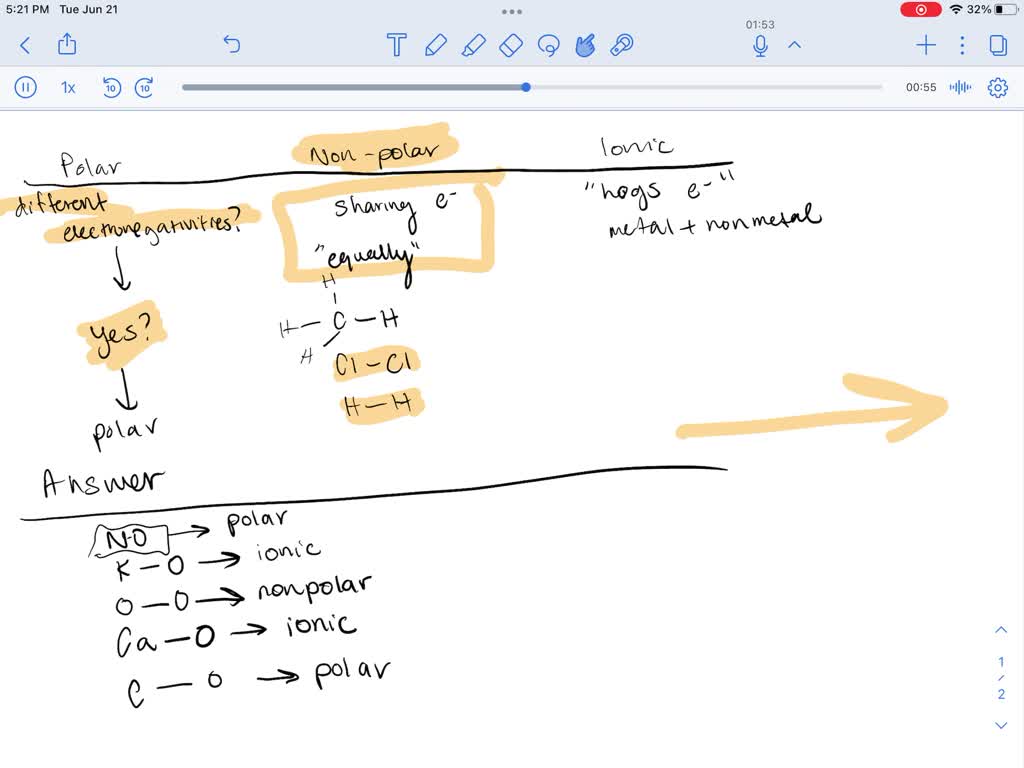1024x768 pixels.
Task: Select the Pen tool
Action: point(436,45)
